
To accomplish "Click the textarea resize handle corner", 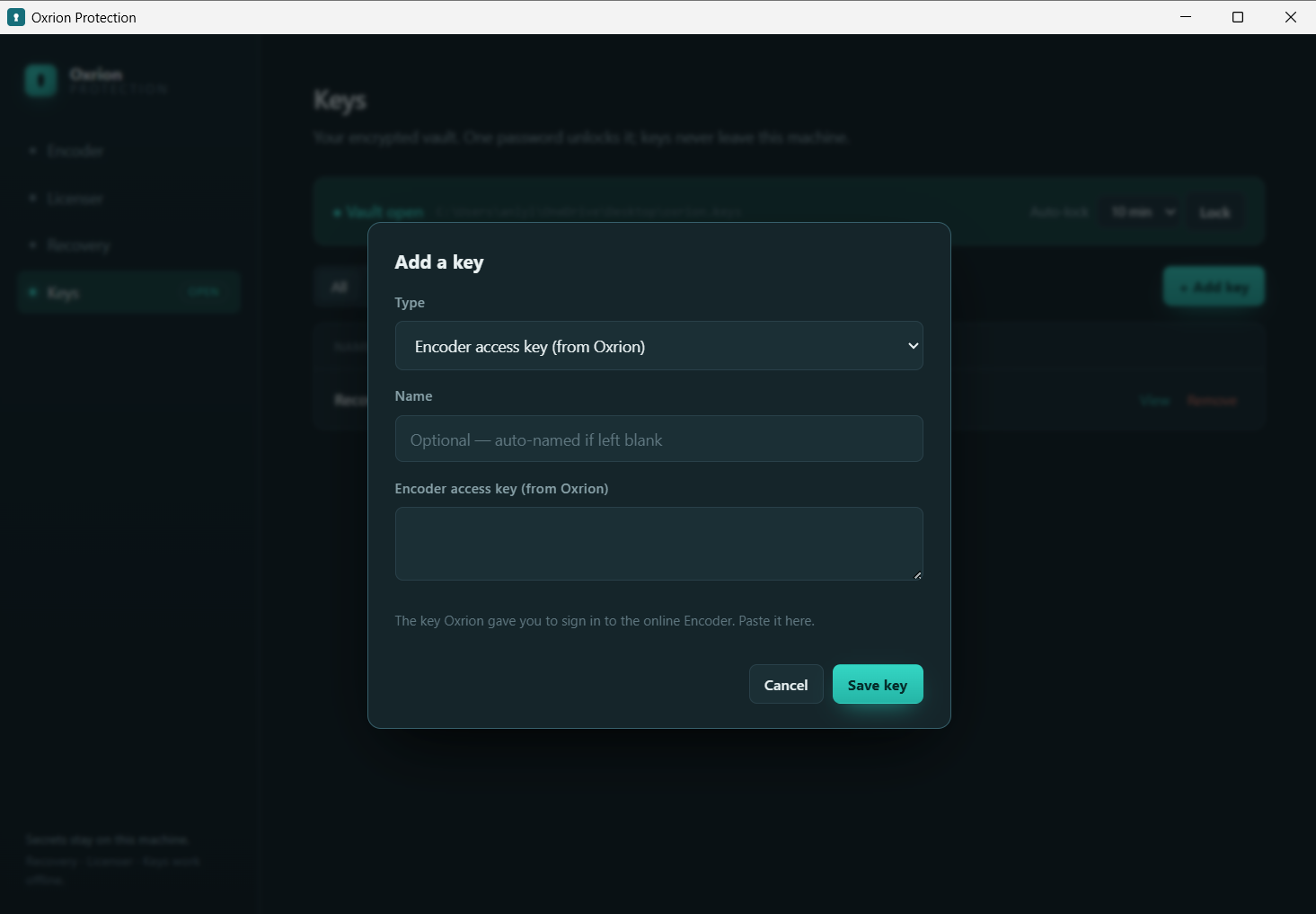I will point(917,574).
